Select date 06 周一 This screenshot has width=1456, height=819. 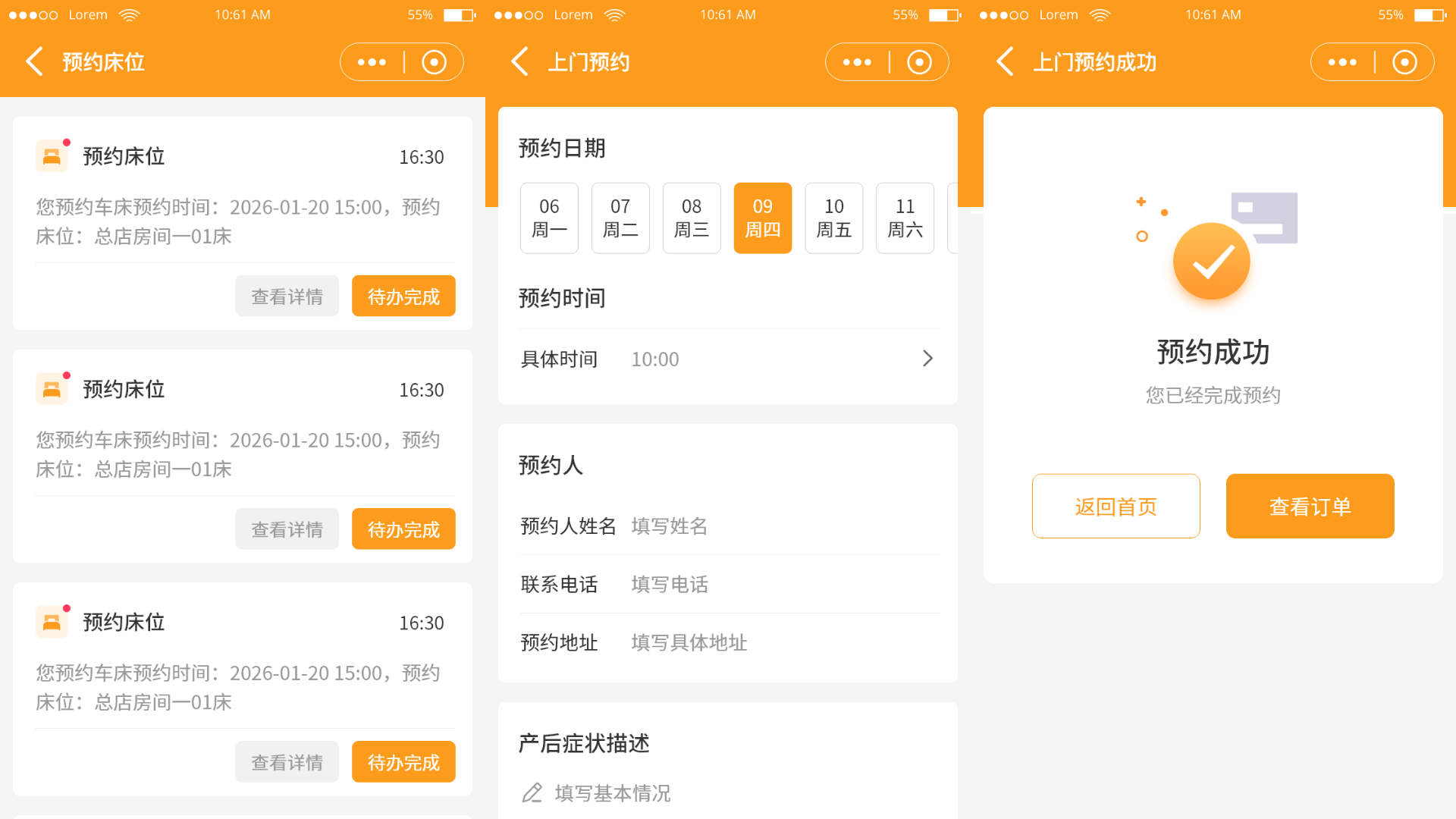tap(549, 218)
